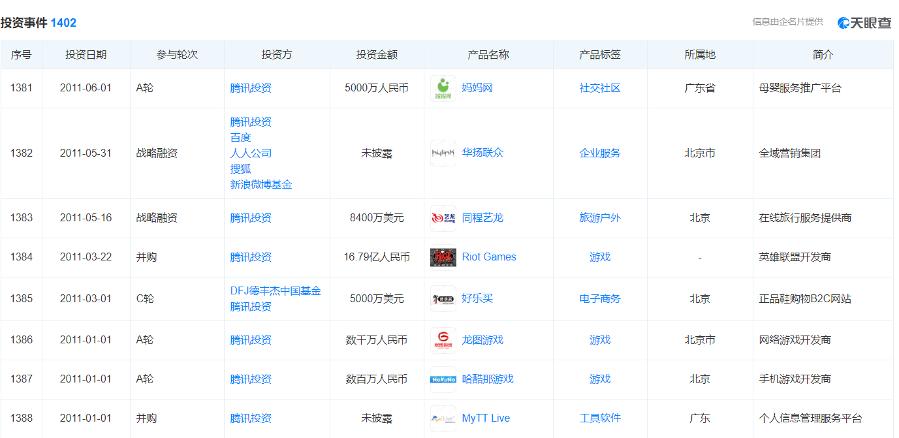
Task: Click the 电子商务 tag link
Action: click(x=600, y=299)
